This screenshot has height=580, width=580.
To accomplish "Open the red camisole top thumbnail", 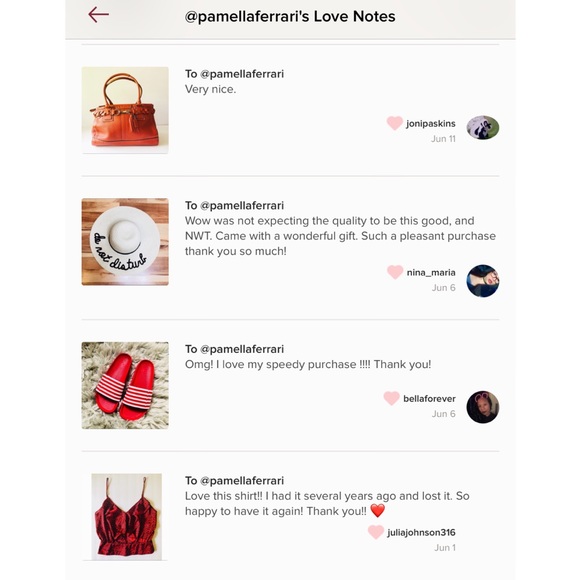I will pyautogui.click(x=127, y=517).
